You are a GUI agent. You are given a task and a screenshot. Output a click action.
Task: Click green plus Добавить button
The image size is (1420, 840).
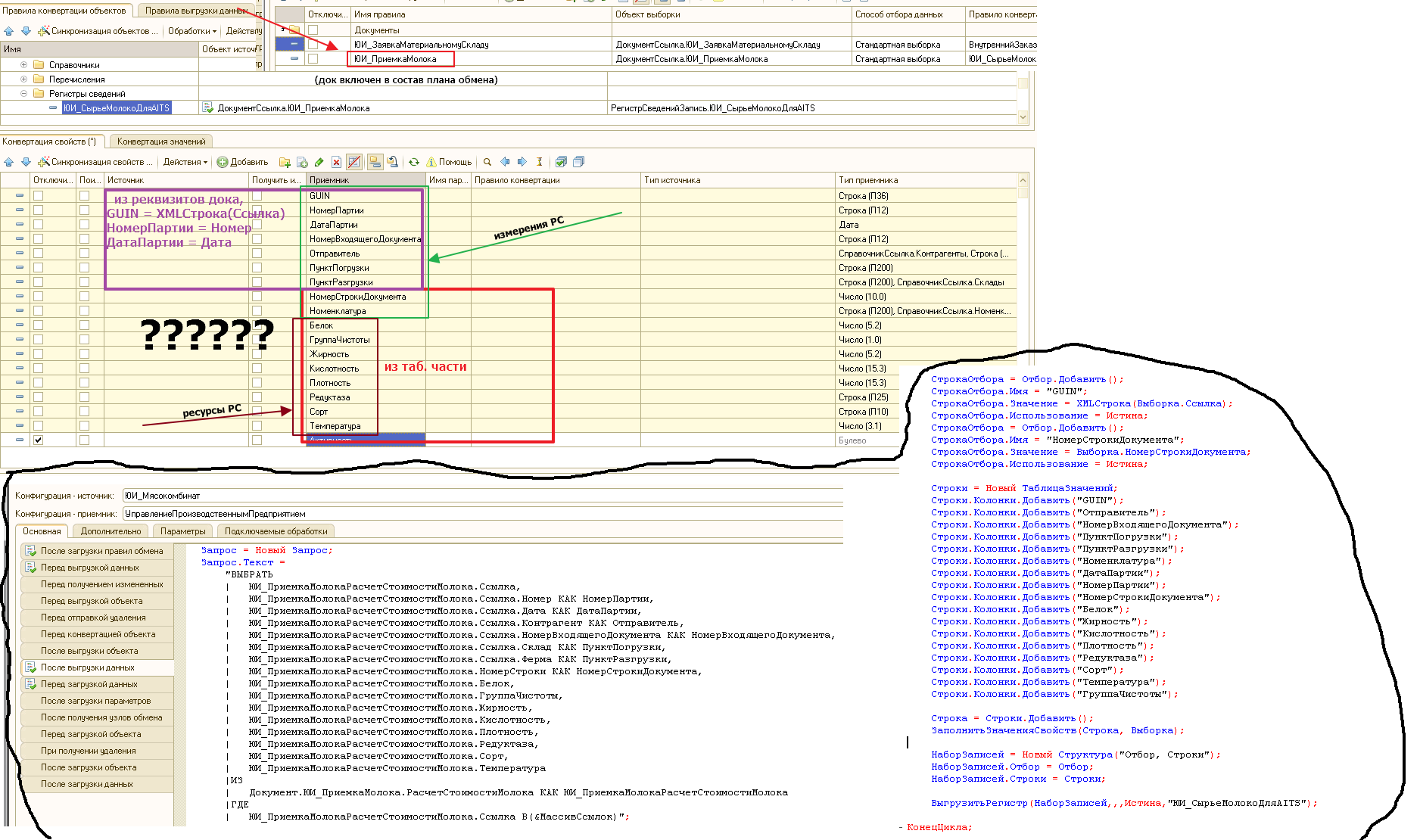tap(243, 162)
